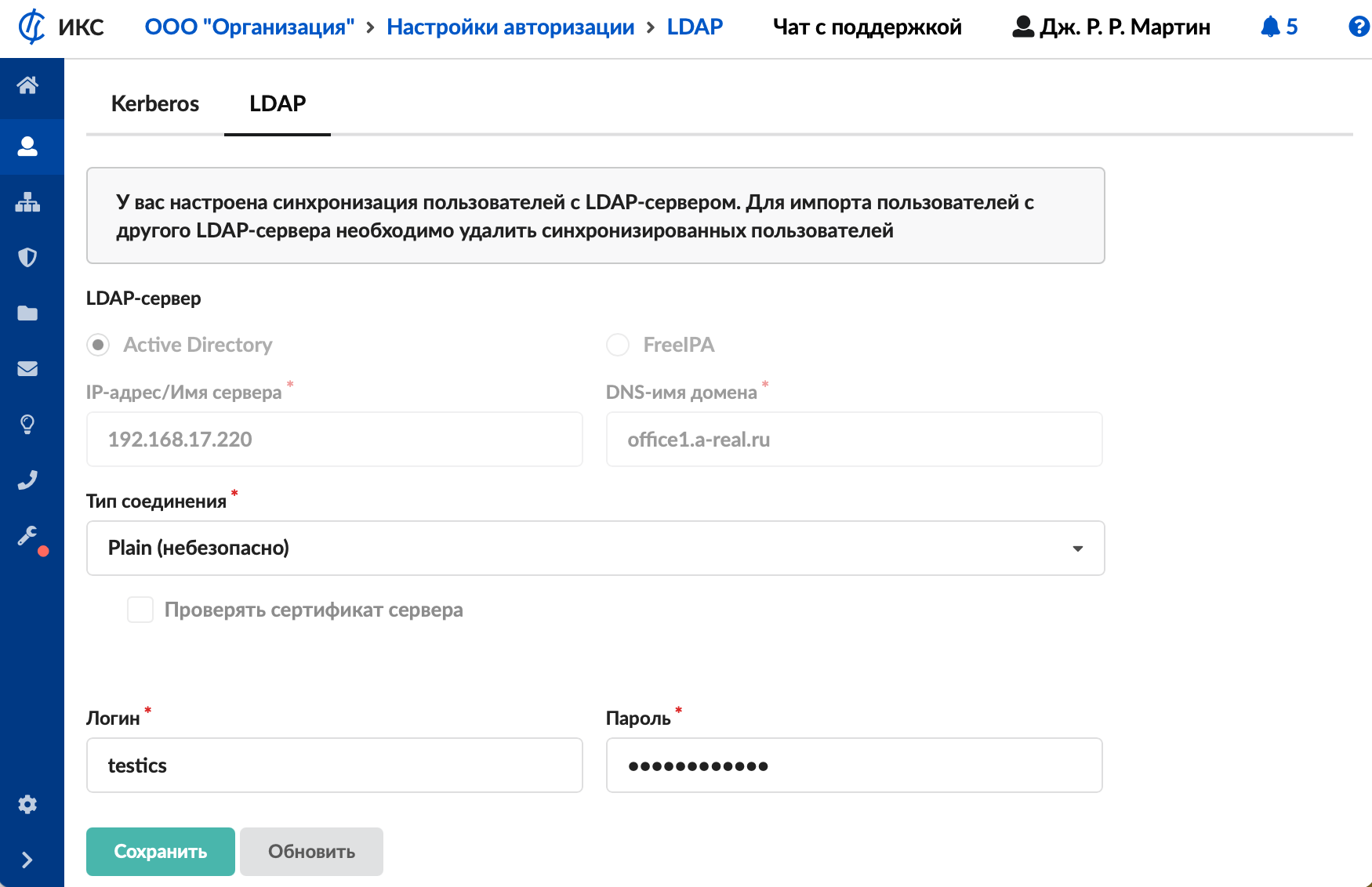Open the Дж. Р. Р. Мартин user menu
This screenshot has height=887, width=1372.
[x=1112, y=27]
